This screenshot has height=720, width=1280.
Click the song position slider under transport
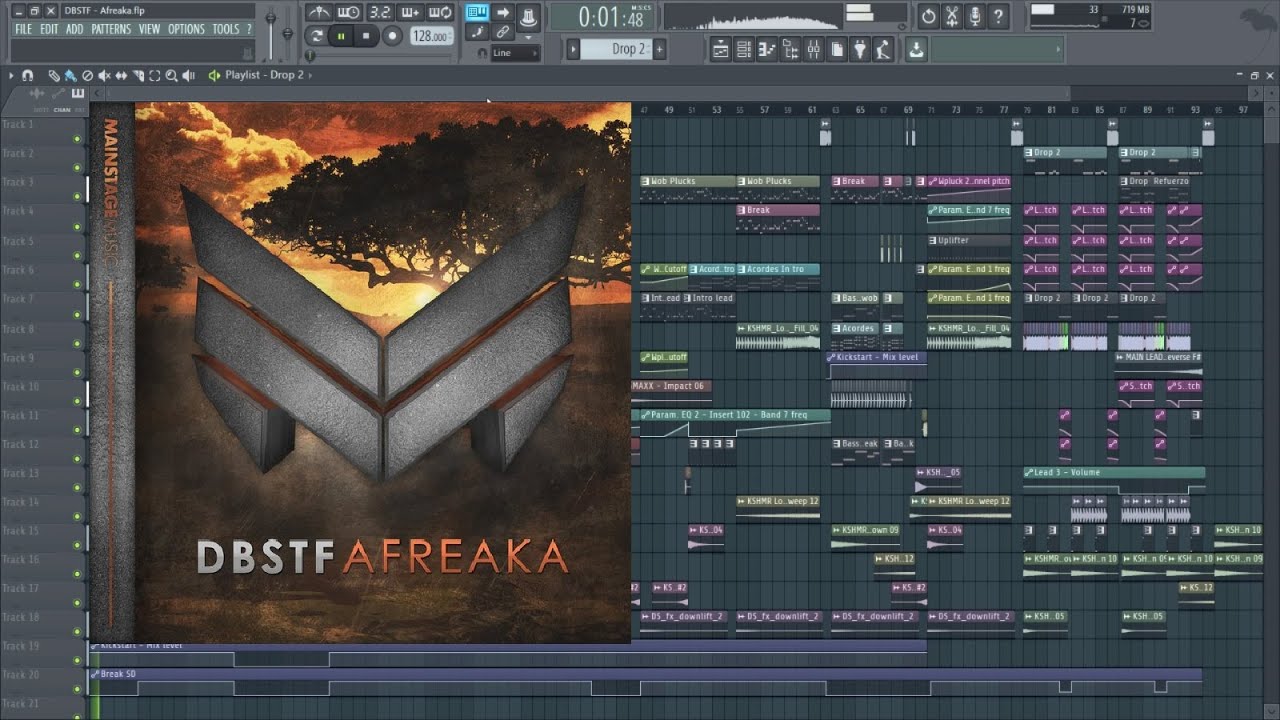[x=380, y=56]
